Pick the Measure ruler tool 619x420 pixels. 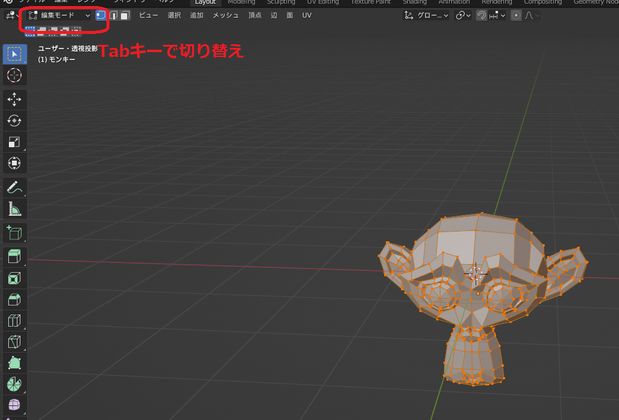(x=15, y=209)
